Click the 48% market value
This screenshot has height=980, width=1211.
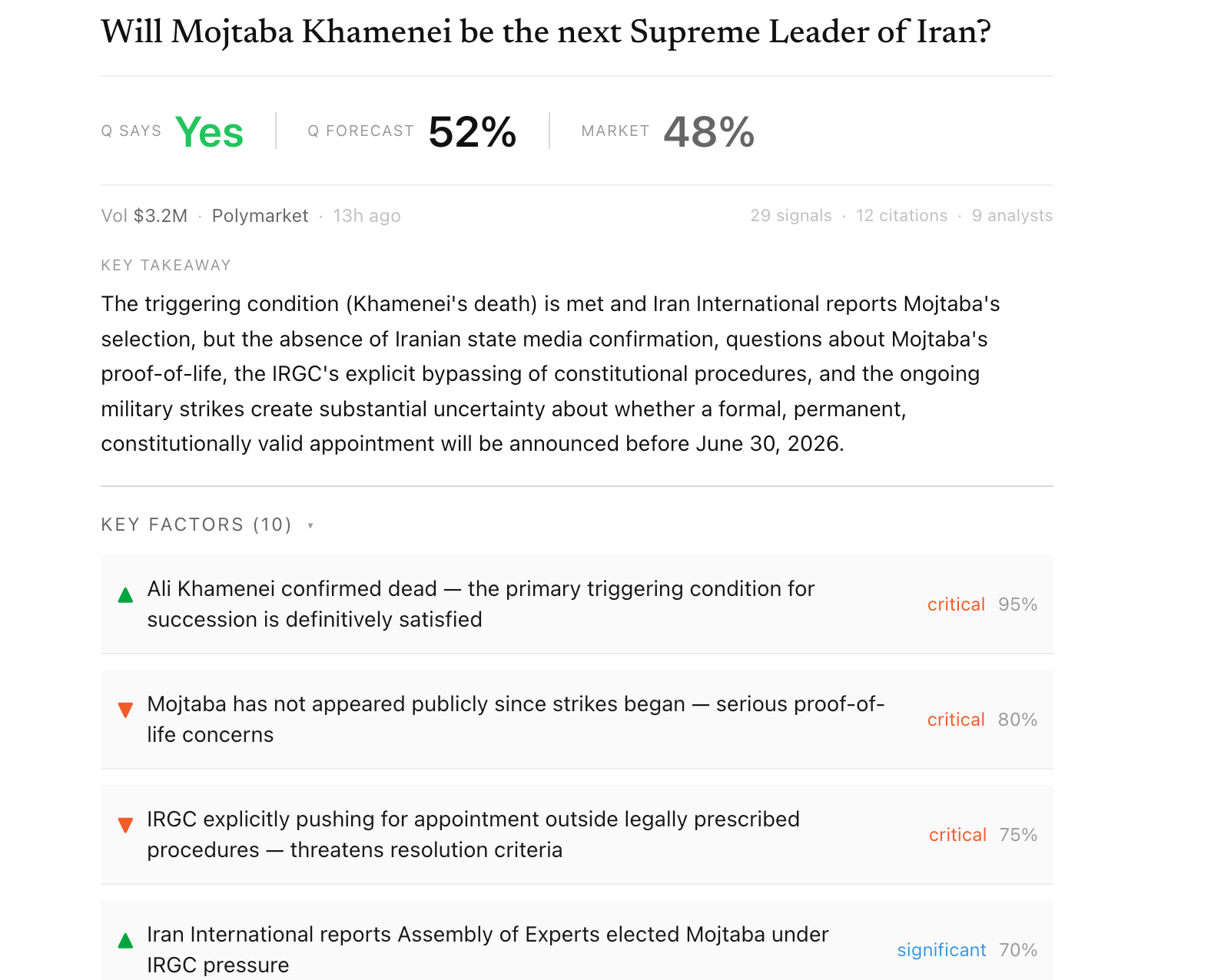pyautogui.click(x=708, y=132)
